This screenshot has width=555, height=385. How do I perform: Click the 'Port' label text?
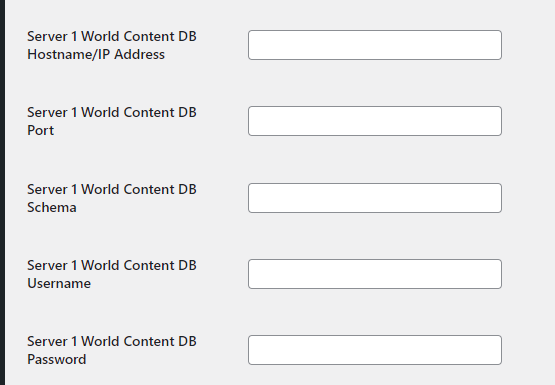pos(40,131)
